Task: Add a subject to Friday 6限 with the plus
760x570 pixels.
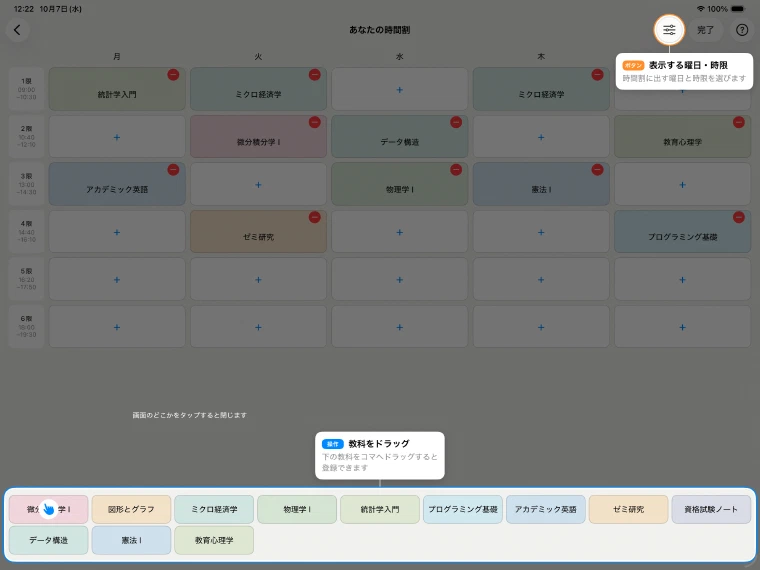Action: click(682, 327)
